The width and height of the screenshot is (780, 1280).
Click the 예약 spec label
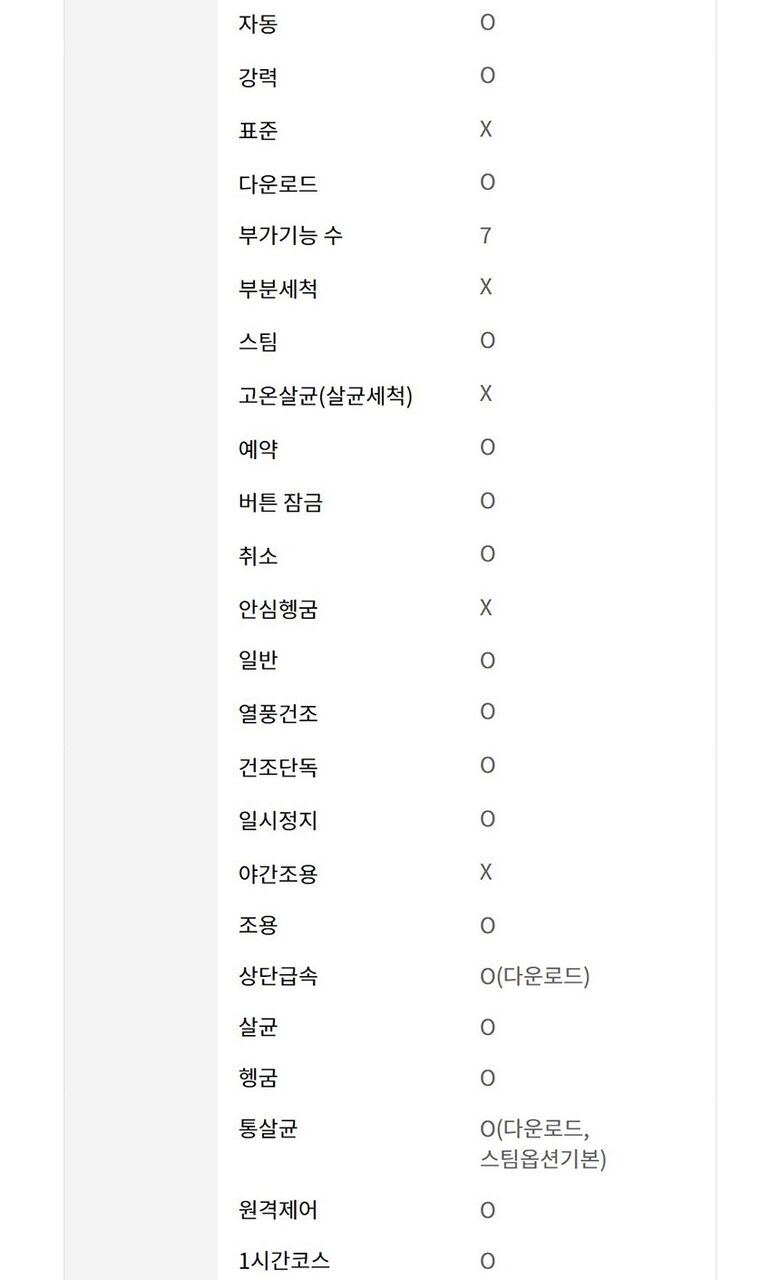click(x=257, y=450)
